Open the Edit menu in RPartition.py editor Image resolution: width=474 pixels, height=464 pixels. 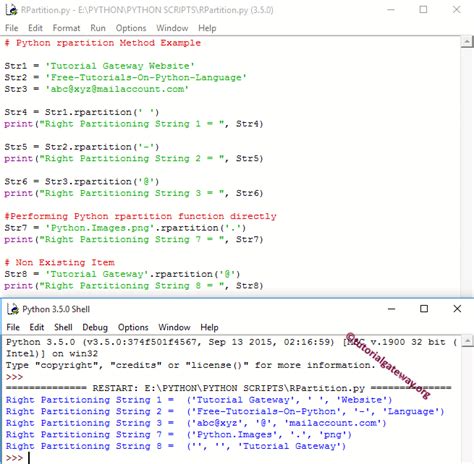(35, 28)
